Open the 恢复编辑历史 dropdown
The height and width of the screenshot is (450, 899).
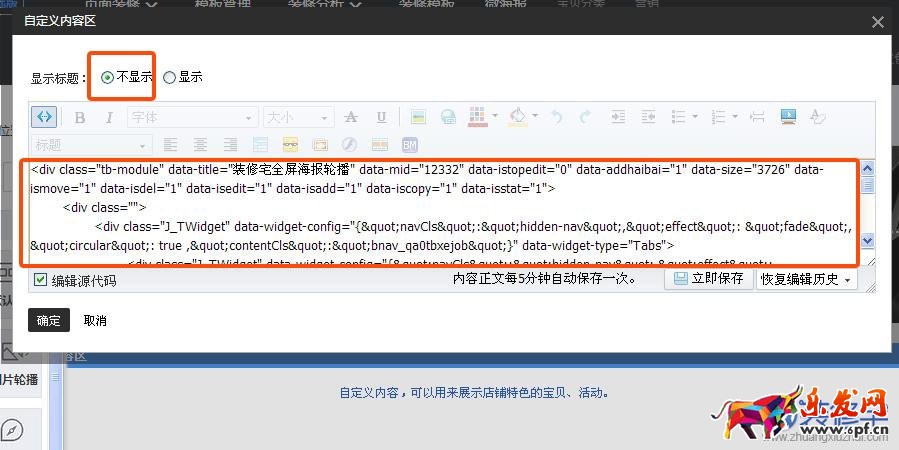[x=807, y=279]
